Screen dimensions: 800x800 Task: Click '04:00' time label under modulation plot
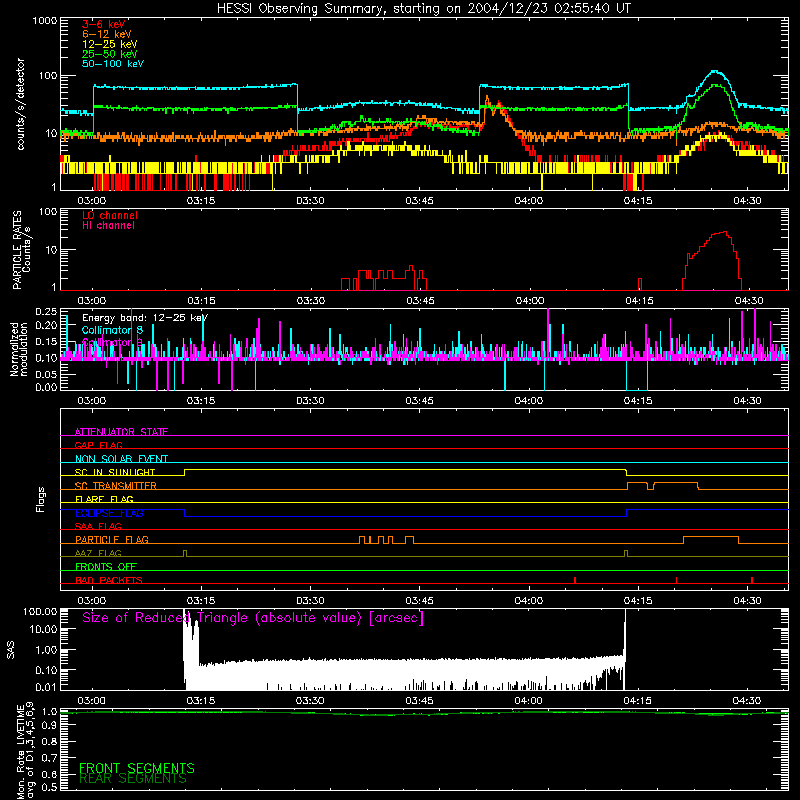tap(529, 401)
